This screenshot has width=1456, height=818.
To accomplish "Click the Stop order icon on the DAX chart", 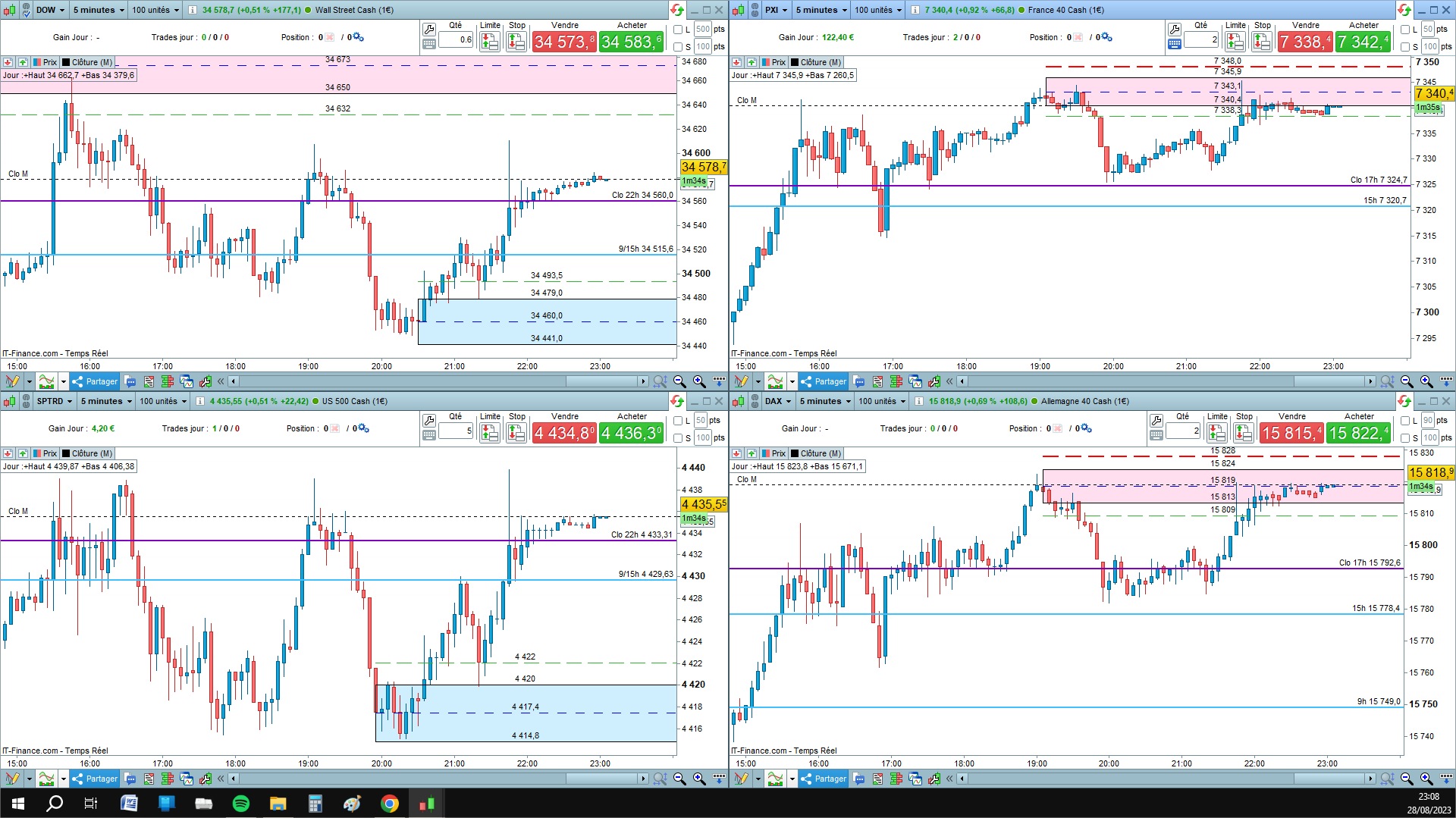I will point(1244,433).
